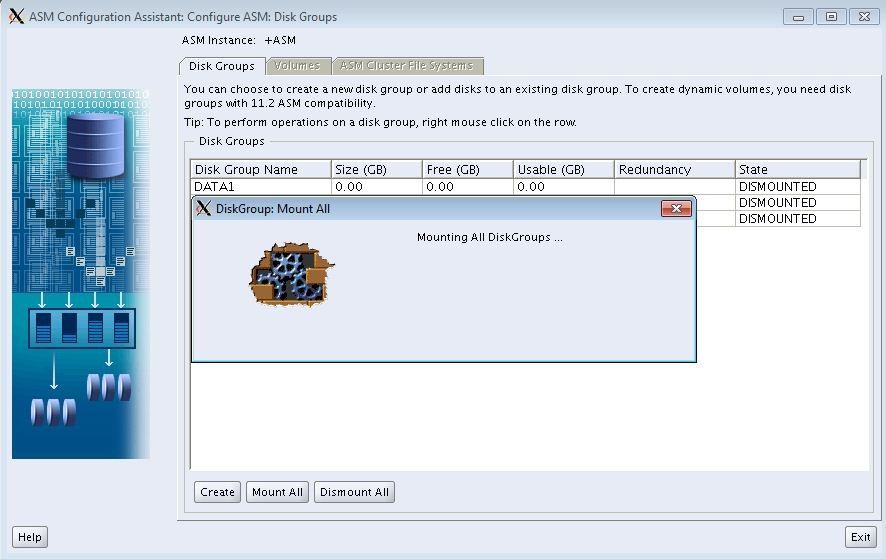The width and height of the screenshot is (886, 559).
Task: Click the X icon in Mount All dialog title
Action: click(x=203, y=209)
